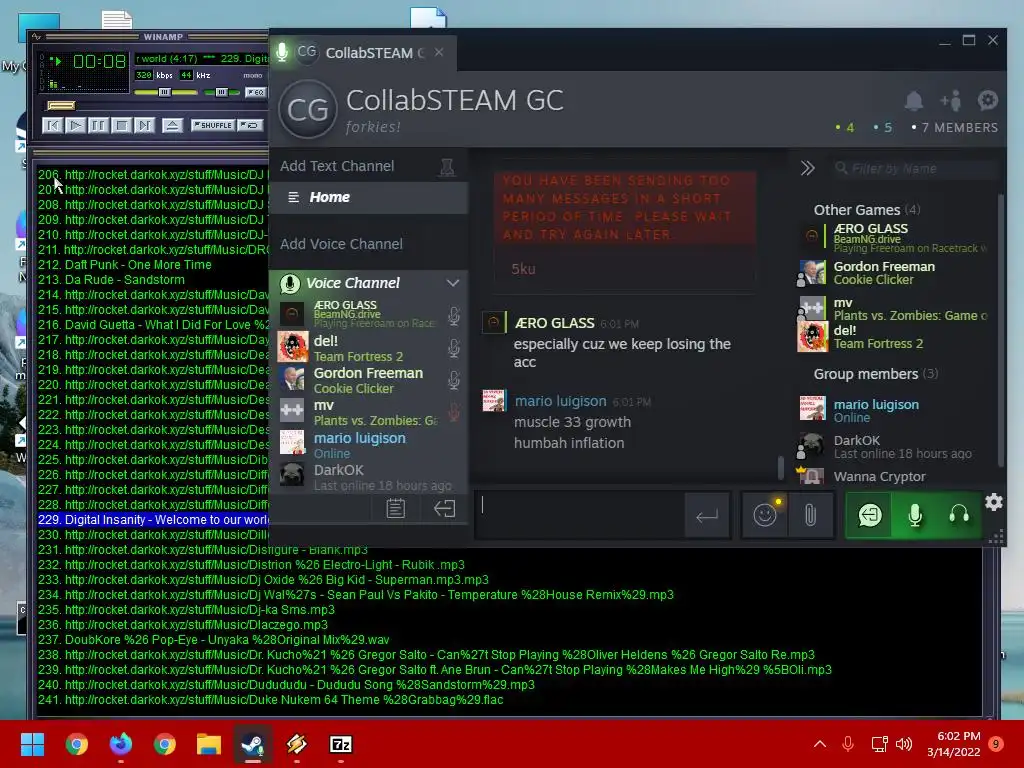Toggle Winamp SHUFFLE mode
Screen dimensions: 1024x768
pos(212,125)
